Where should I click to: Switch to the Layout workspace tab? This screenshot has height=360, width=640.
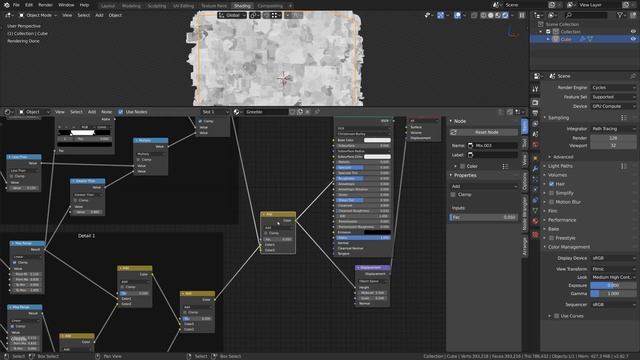(x=108, y=6)
